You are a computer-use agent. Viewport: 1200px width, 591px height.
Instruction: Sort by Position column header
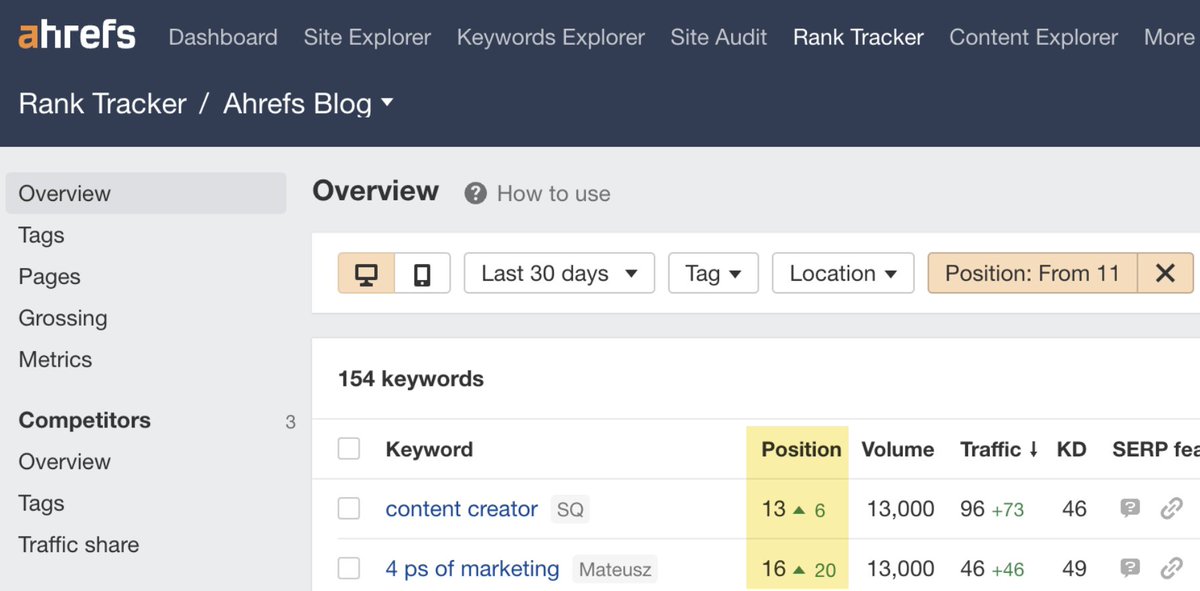click(x=801, y=449)
